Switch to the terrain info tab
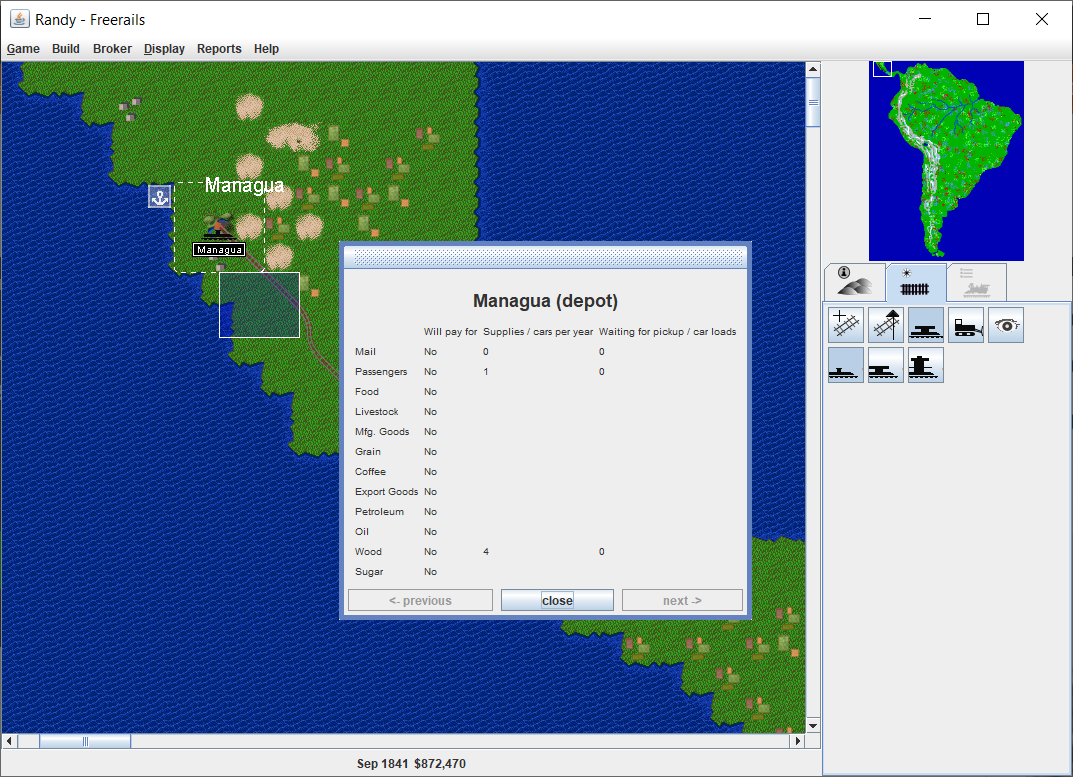 tap(855, 282)
